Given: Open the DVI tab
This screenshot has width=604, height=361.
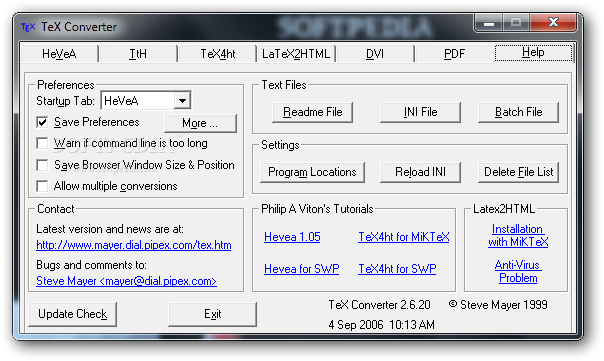Looking at the screenshot, I should (375, 54).
